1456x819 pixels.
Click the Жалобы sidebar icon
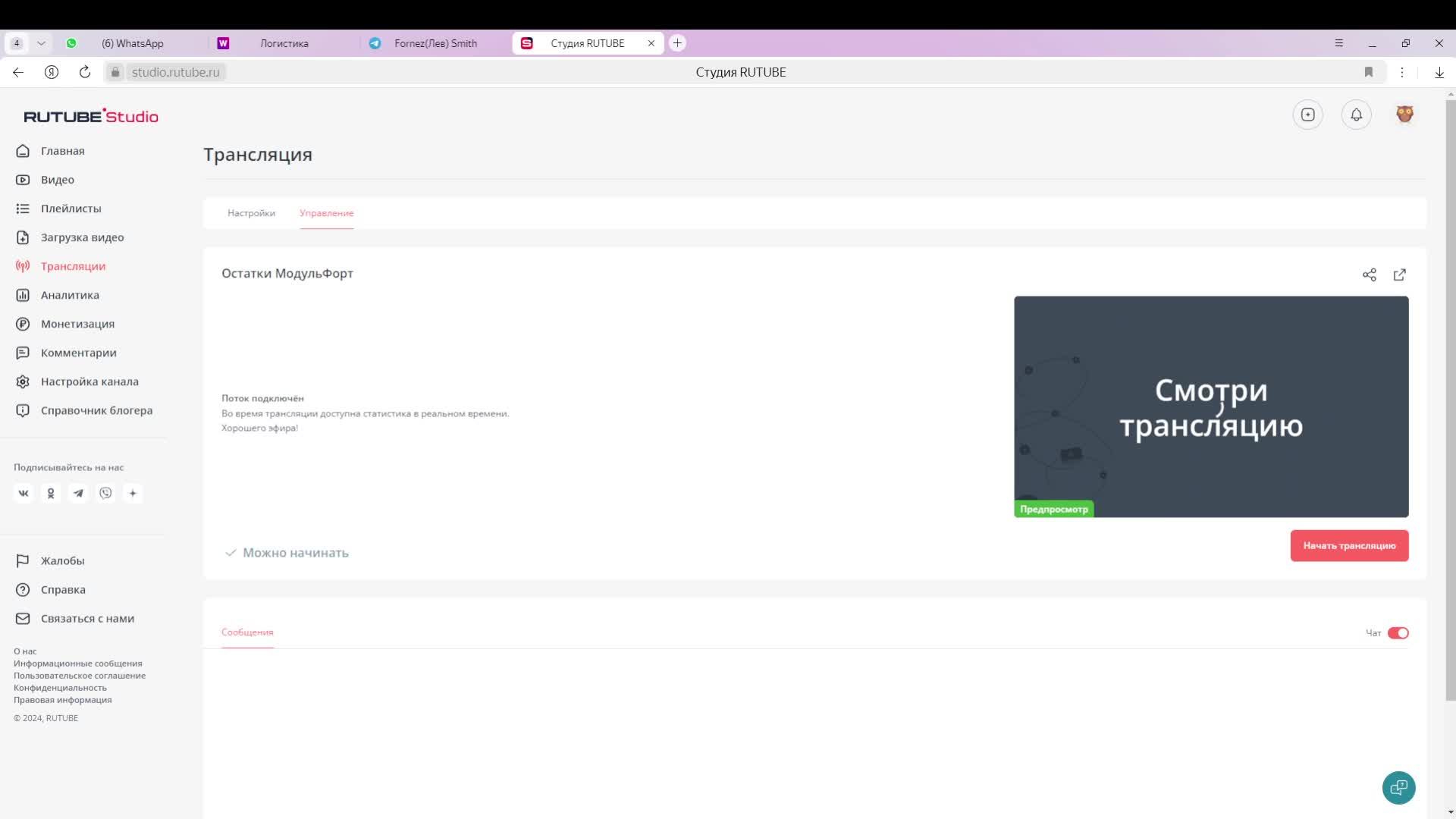[x=23, y=560]
